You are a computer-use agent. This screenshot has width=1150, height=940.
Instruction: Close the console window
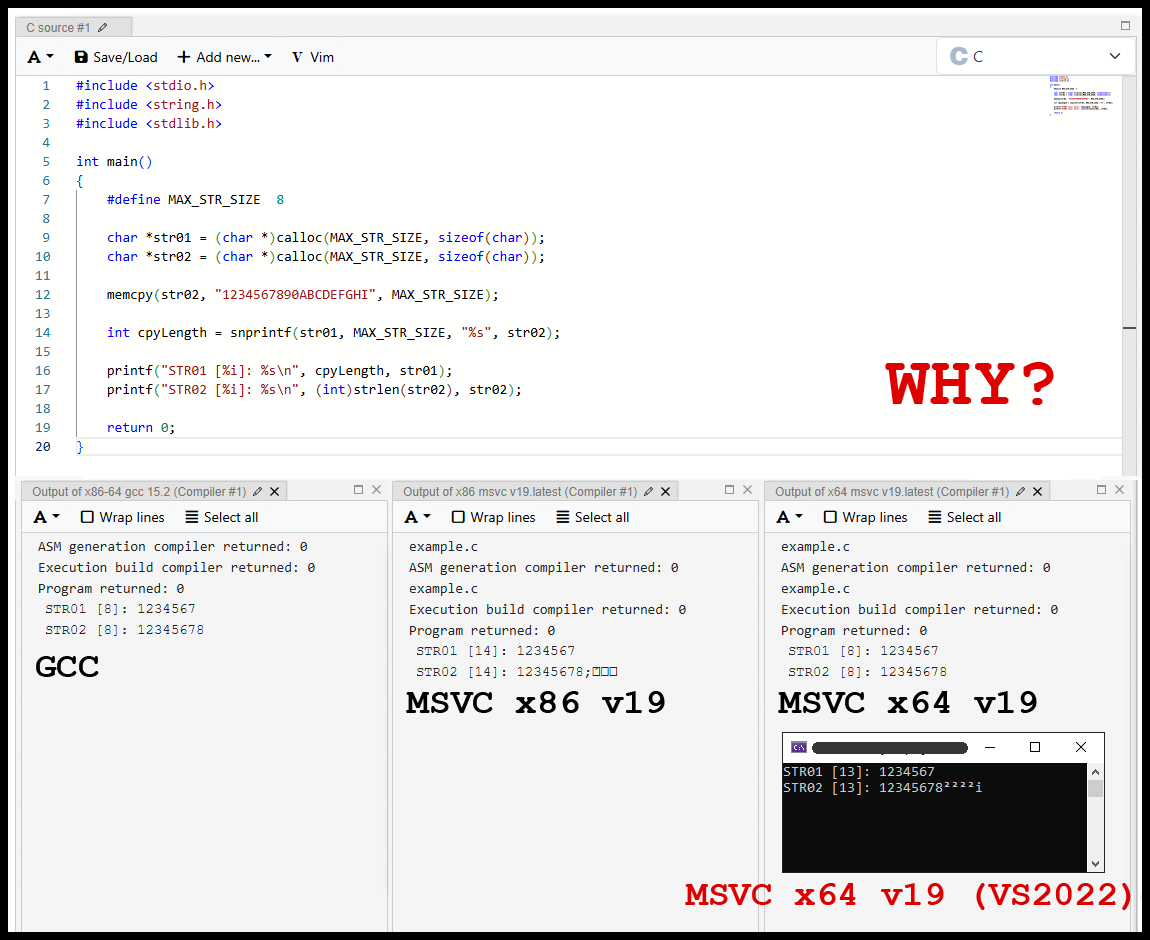click(x=1080, y=747)
